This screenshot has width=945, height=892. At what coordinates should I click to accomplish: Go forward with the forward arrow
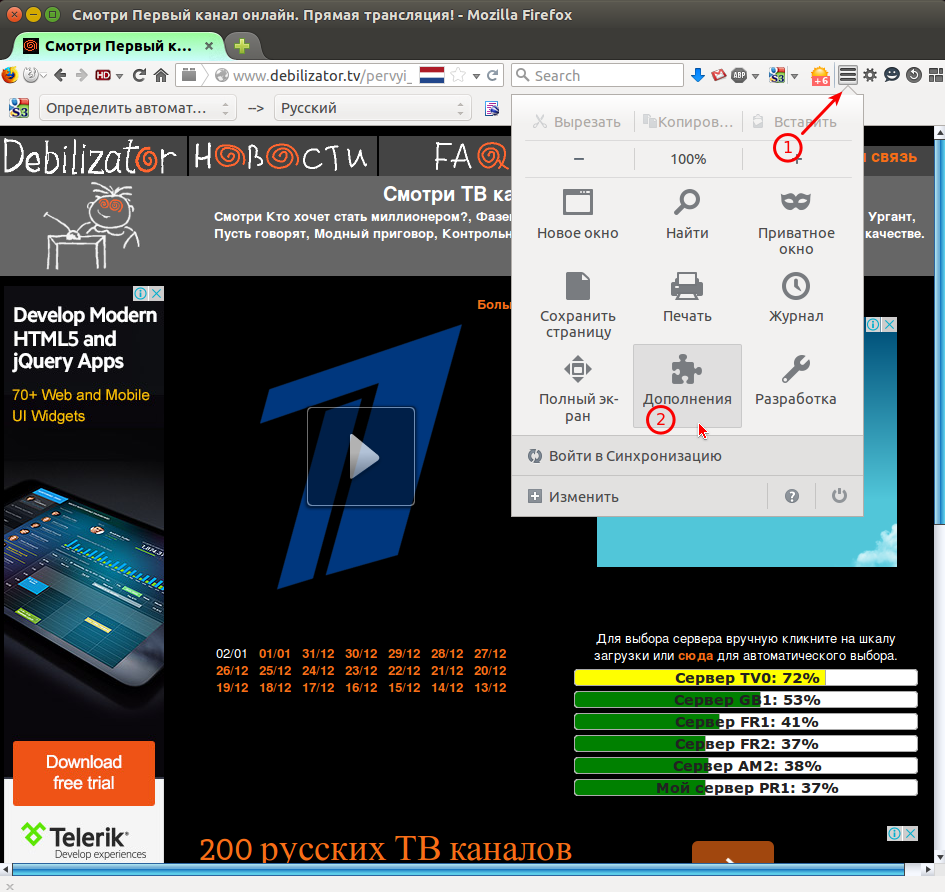81,75
